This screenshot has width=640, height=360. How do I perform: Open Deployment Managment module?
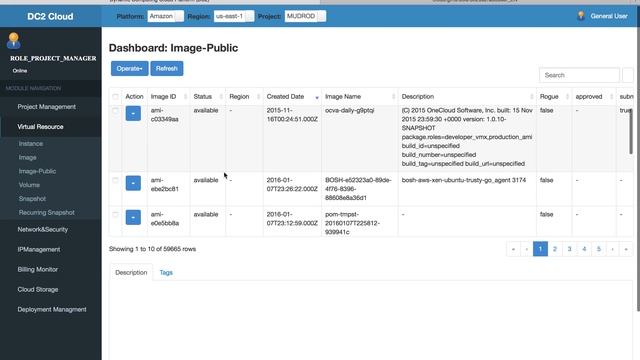point(51,309)
